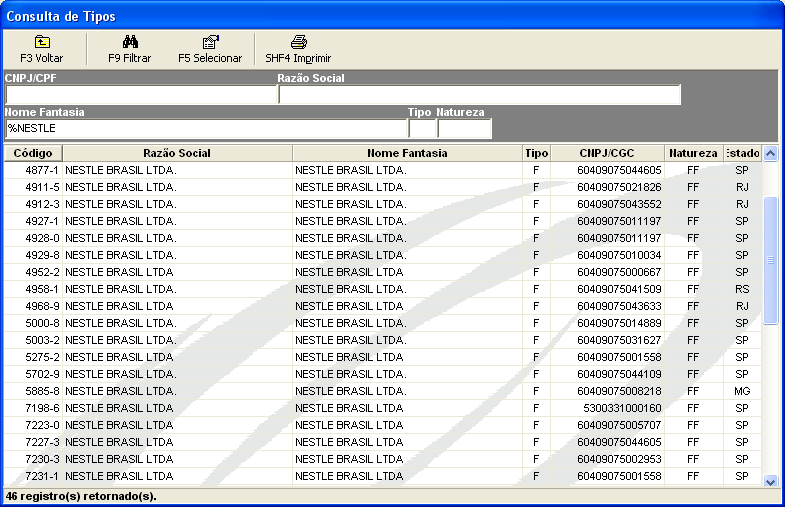Click the scrollbar up arrow

pyautogui.click(x=770, y=154)
